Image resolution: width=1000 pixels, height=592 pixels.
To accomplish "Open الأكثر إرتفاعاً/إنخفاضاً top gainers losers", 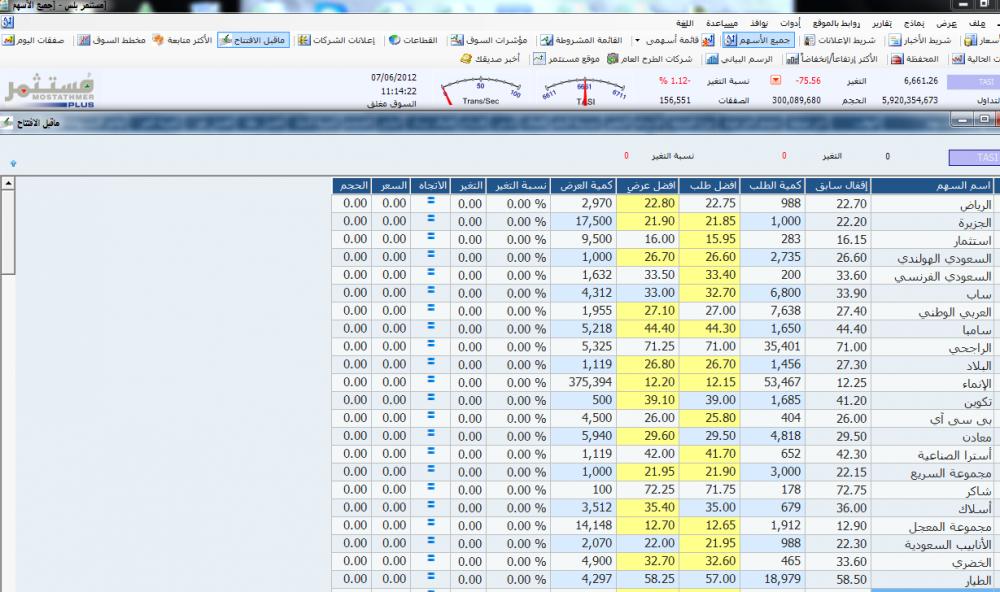I will click(x=832, y=59).
